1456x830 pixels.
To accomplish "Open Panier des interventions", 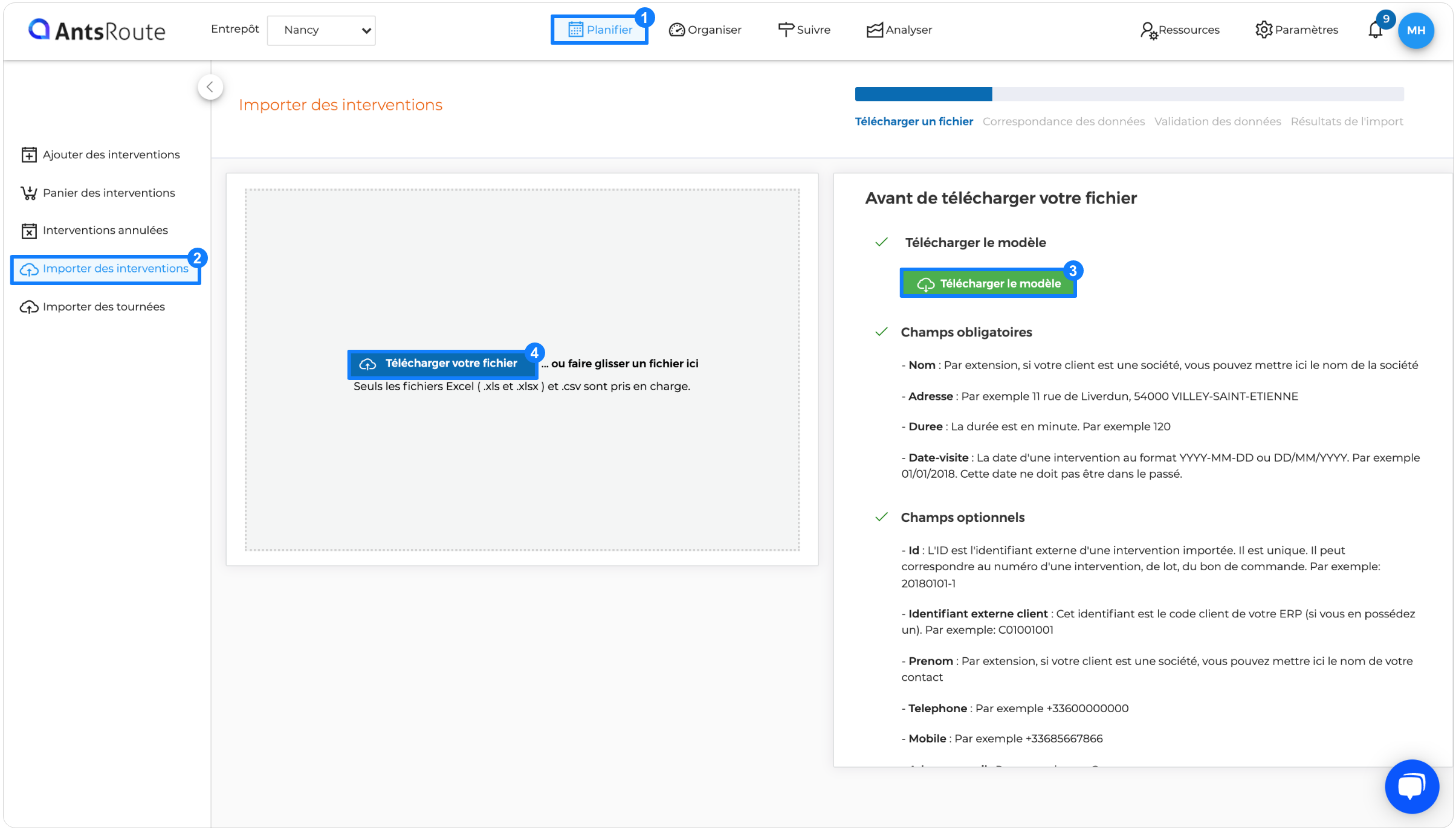I will tap(98, 193).
